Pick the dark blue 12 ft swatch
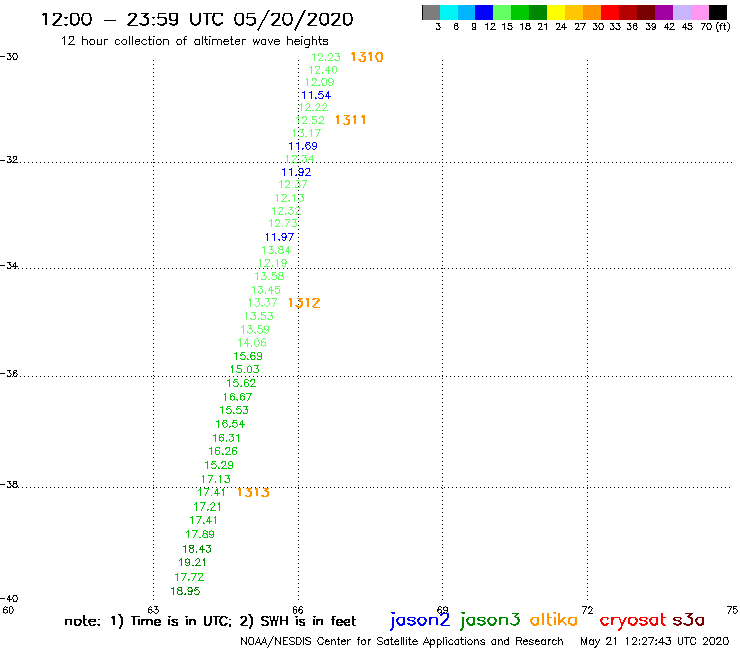This screenshot has width=740, height=650. click(484, 12)
